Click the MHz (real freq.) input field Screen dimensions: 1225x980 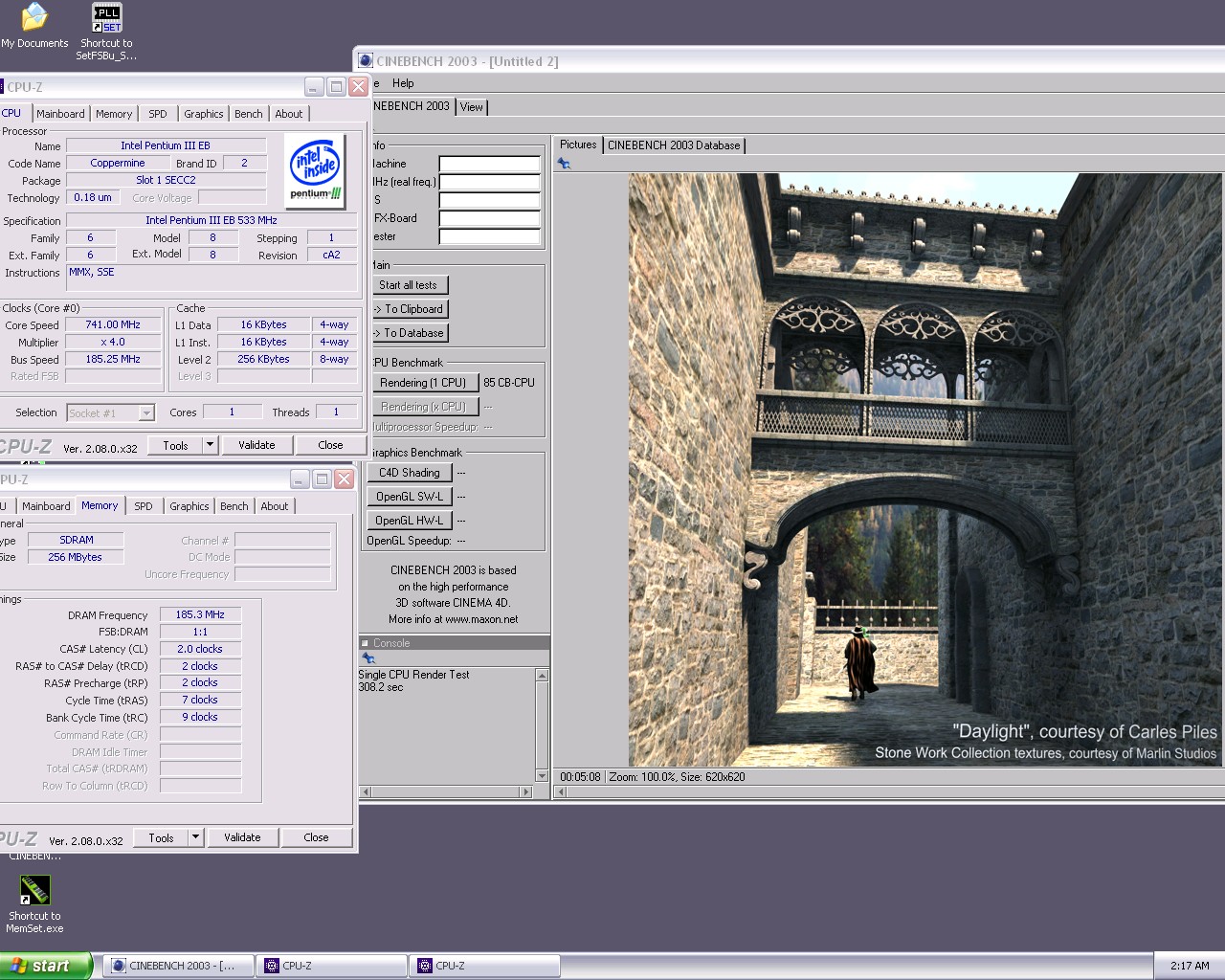point(489,182)
